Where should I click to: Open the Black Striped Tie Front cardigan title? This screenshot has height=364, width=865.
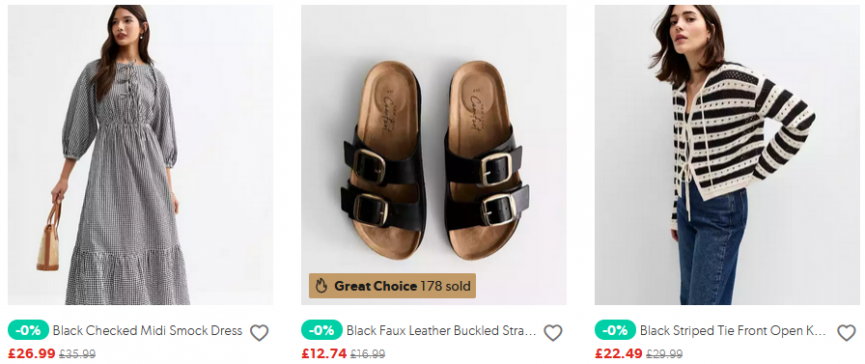733,331
